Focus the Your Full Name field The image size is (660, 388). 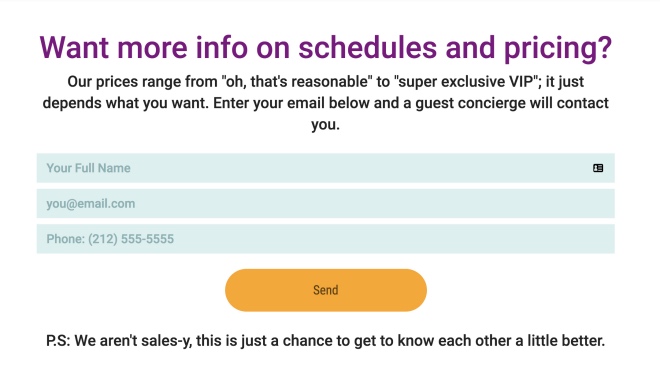(325, 168)
